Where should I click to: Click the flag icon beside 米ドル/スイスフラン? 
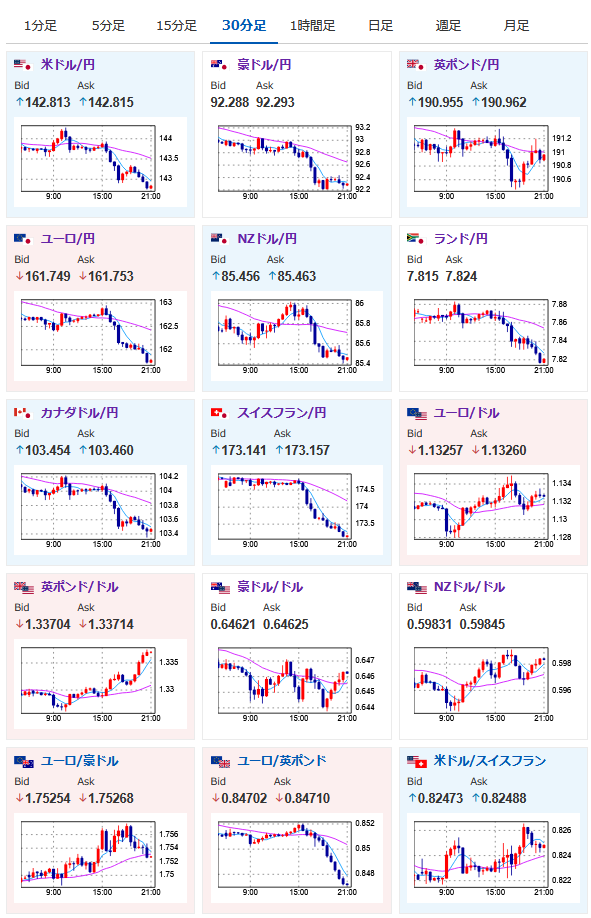click(x=417, y=761)
